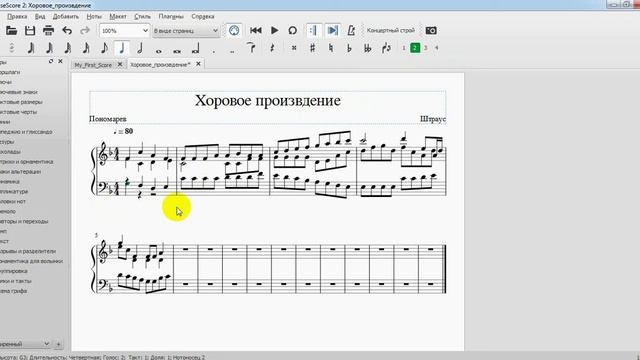Open the Стиль menu
Image resolution: width=640 pixels, height=360 pixels.
pyautogui.click(x=142, y=16)
